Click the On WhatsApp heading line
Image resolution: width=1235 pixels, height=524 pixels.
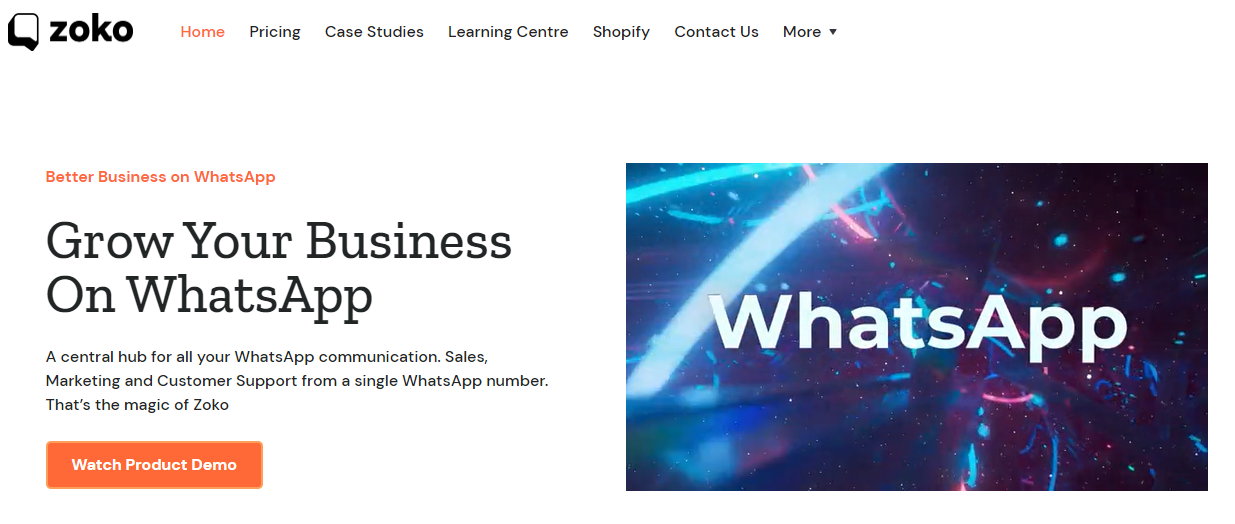pyautogui.click(x=209, y=294)
